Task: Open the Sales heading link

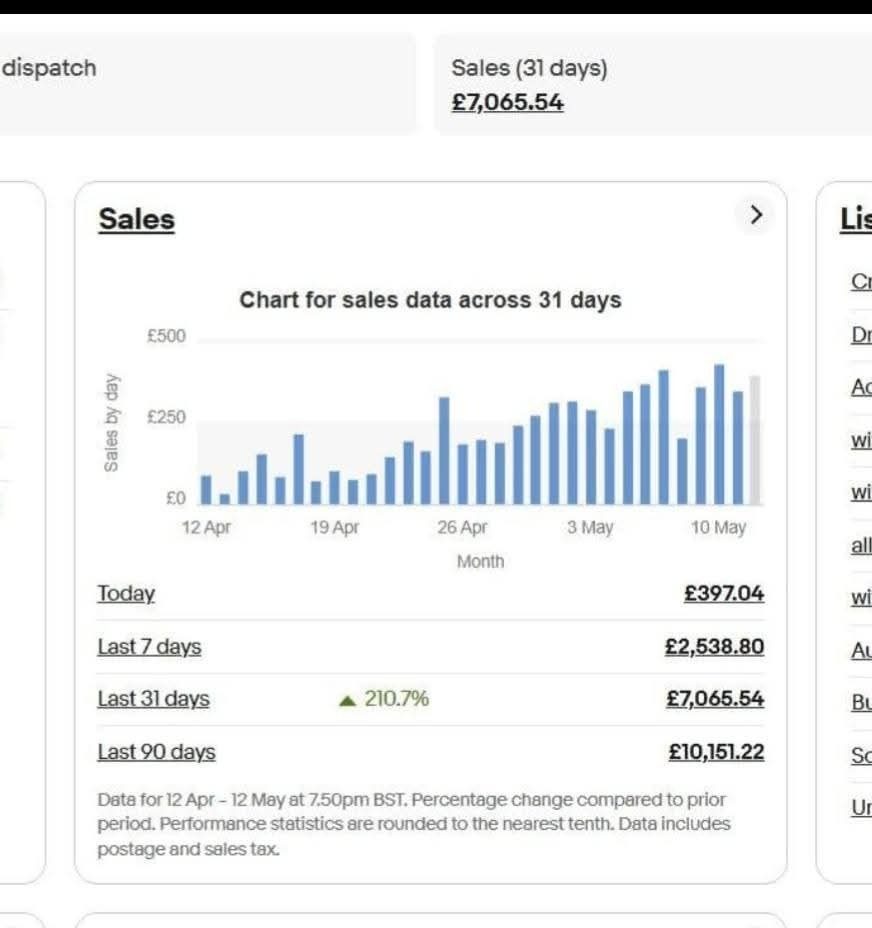Action: pos(137,220)
